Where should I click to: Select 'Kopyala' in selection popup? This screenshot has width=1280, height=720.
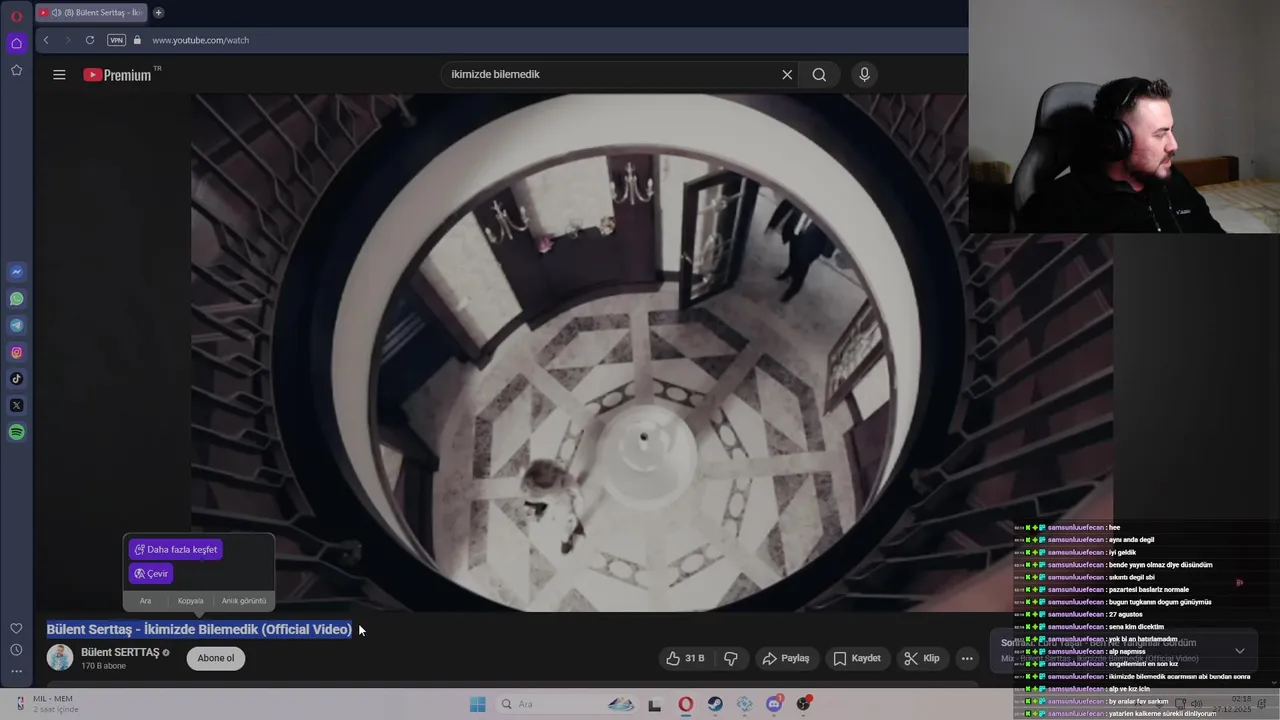(190, 601)
